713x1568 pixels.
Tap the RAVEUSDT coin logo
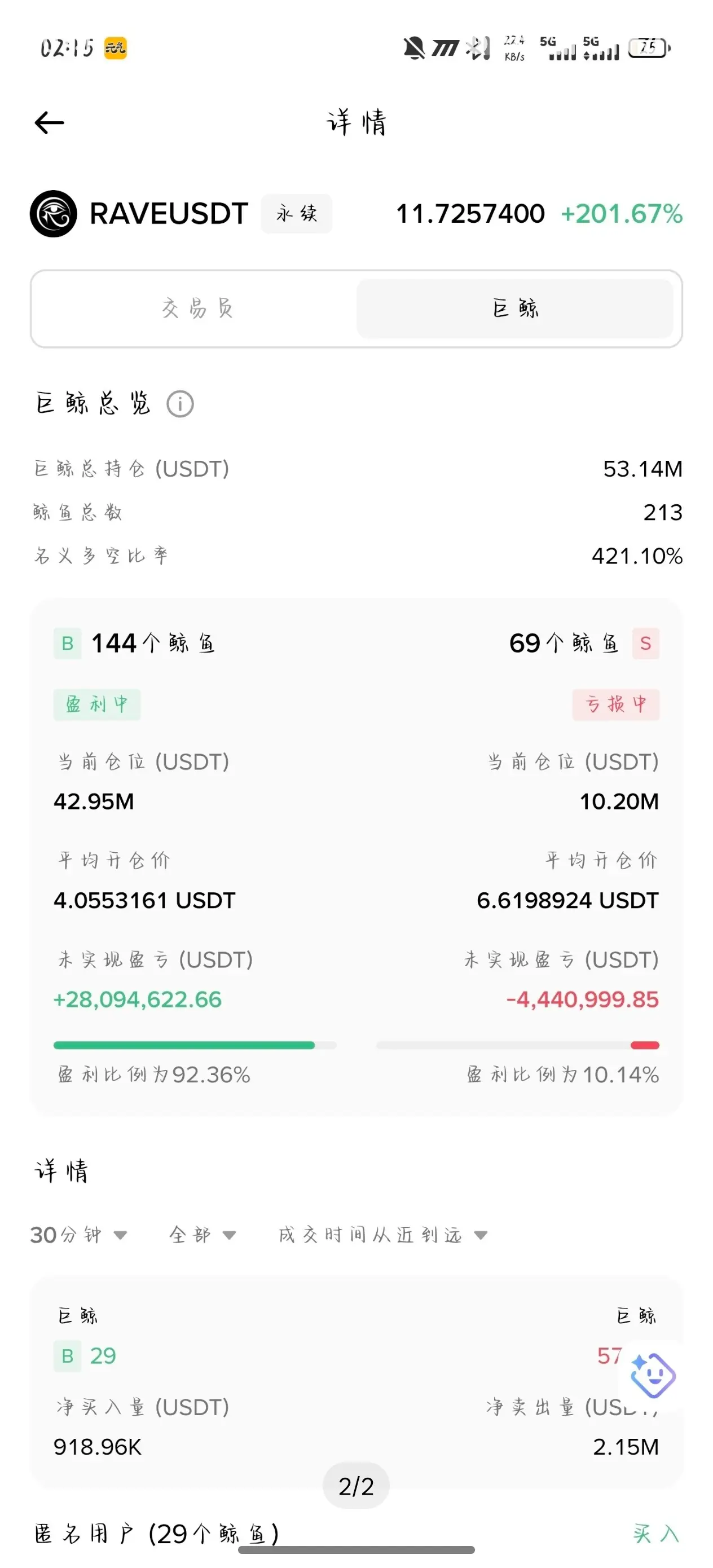point(54,214)
